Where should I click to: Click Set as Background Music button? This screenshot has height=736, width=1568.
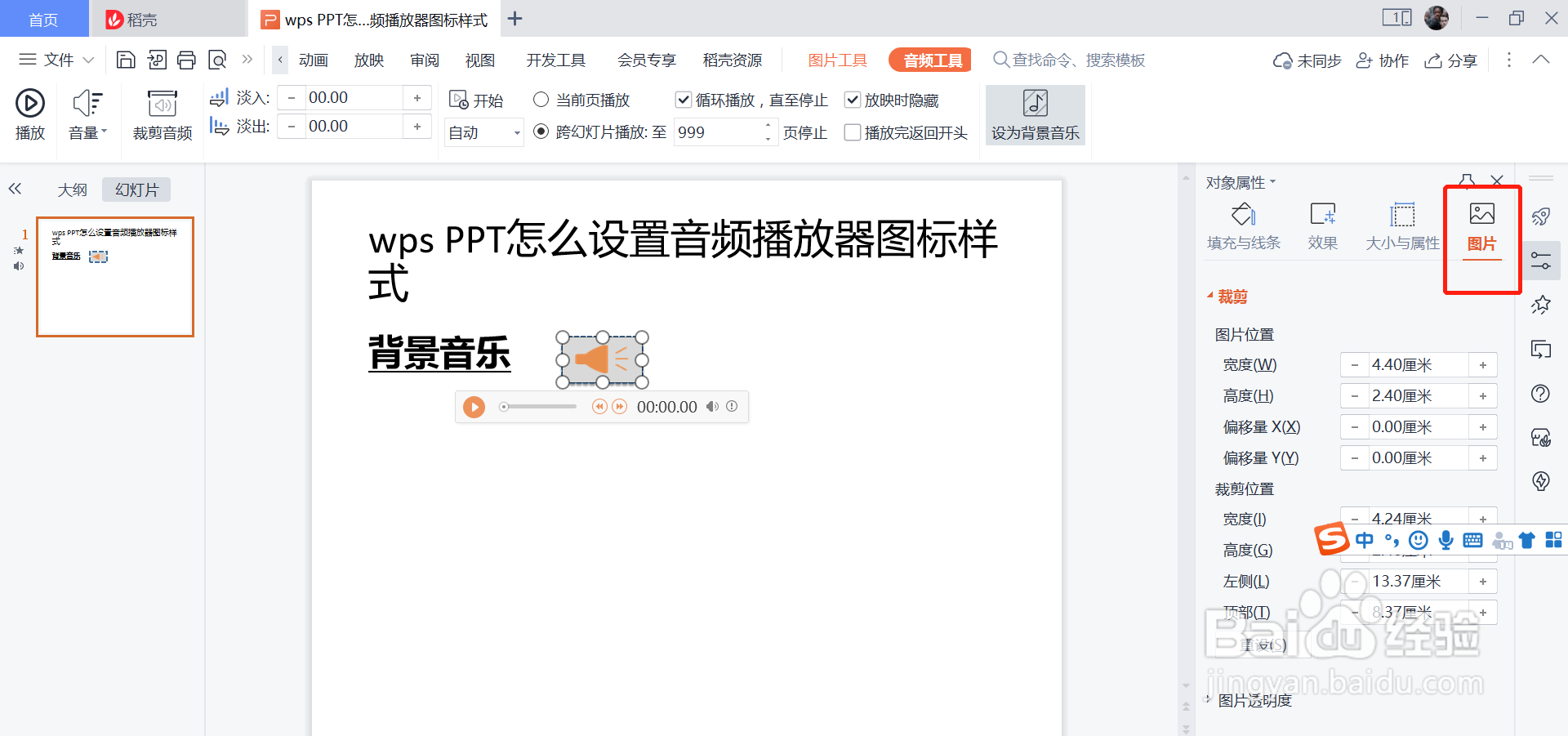click(1035, 114)
